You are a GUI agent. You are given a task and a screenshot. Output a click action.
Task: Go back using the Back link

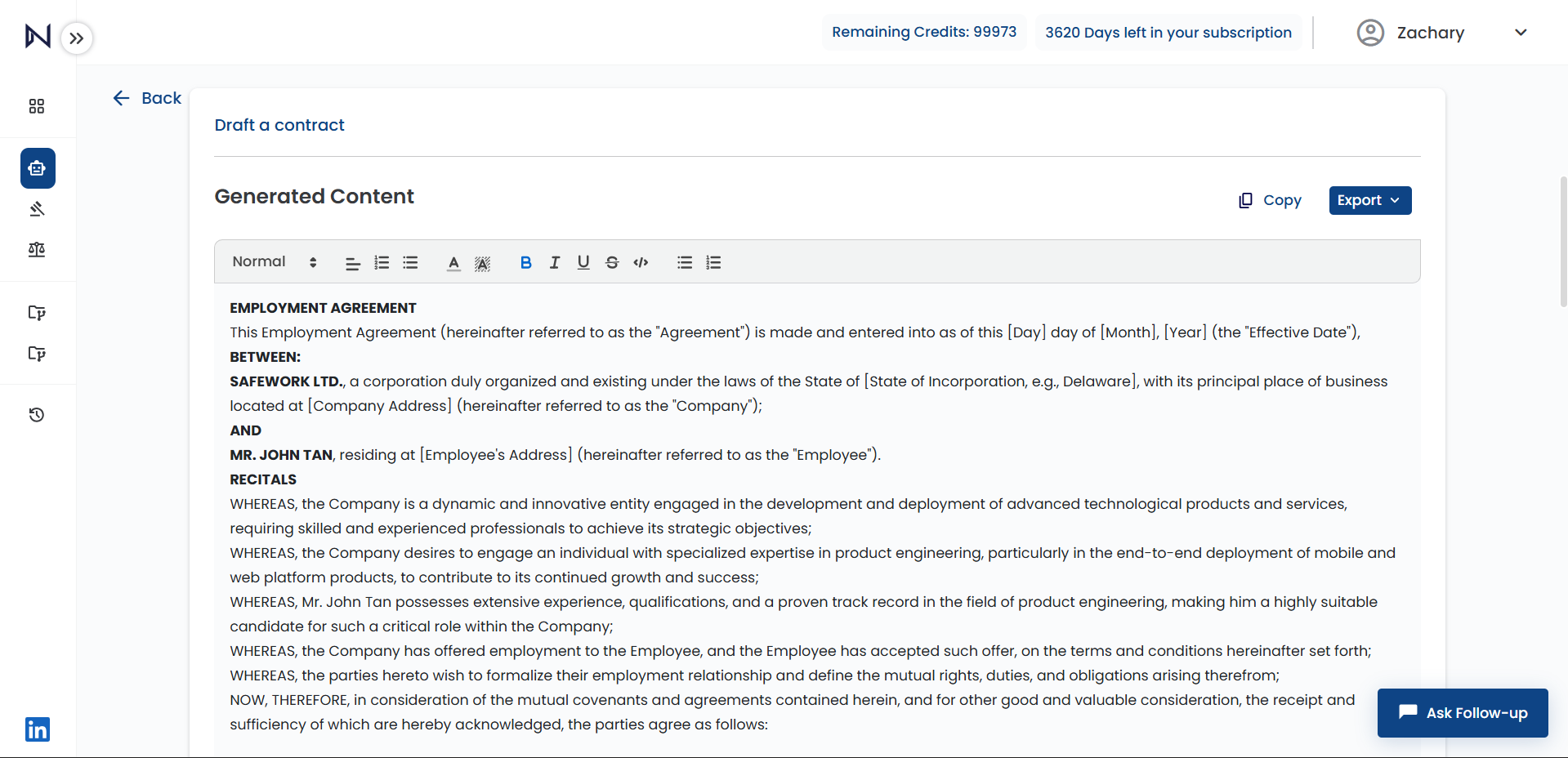click(x=147, y=98)
